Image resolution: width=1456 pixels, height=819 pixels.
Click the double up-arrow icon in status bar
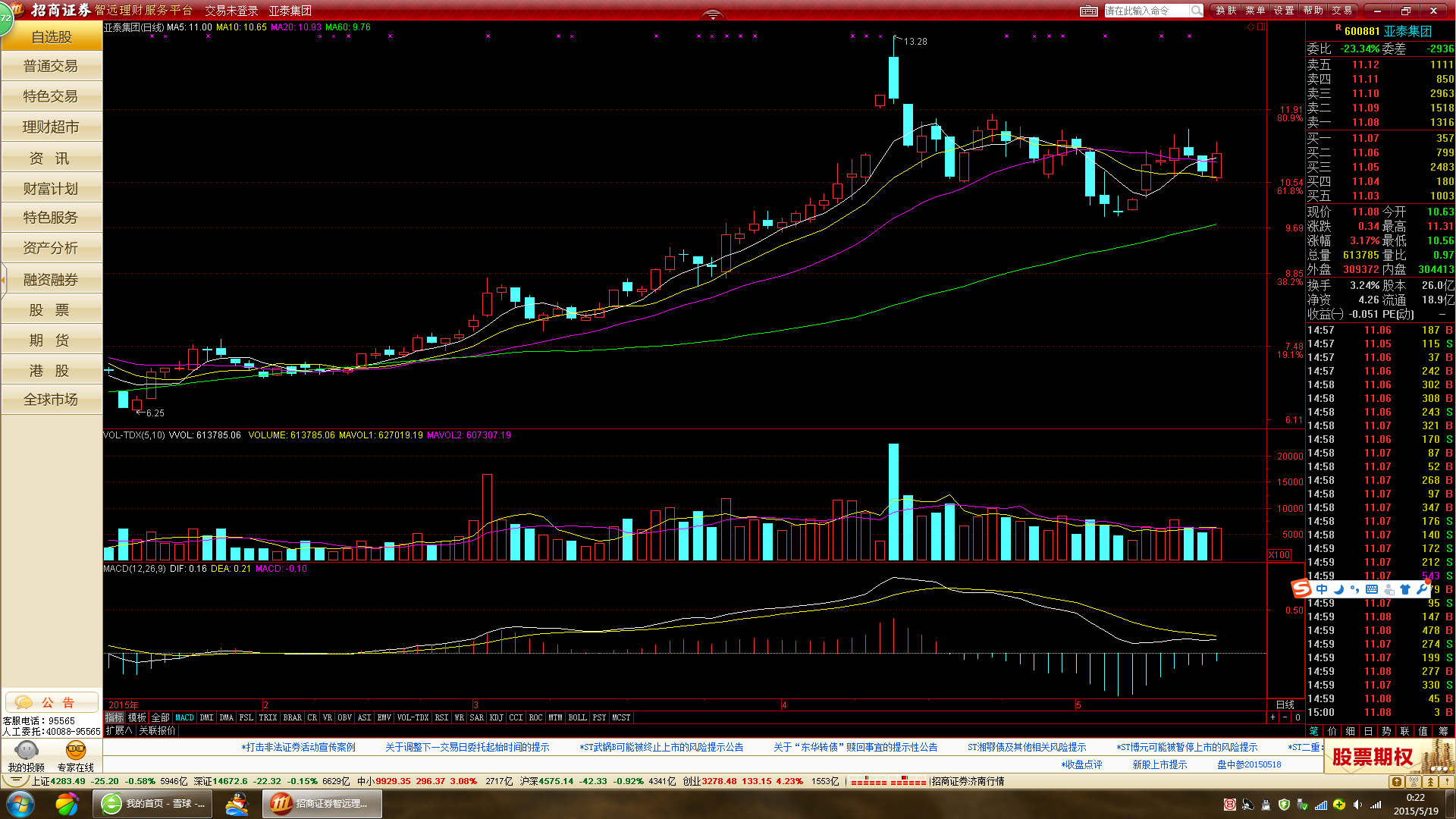point(1430,781)
